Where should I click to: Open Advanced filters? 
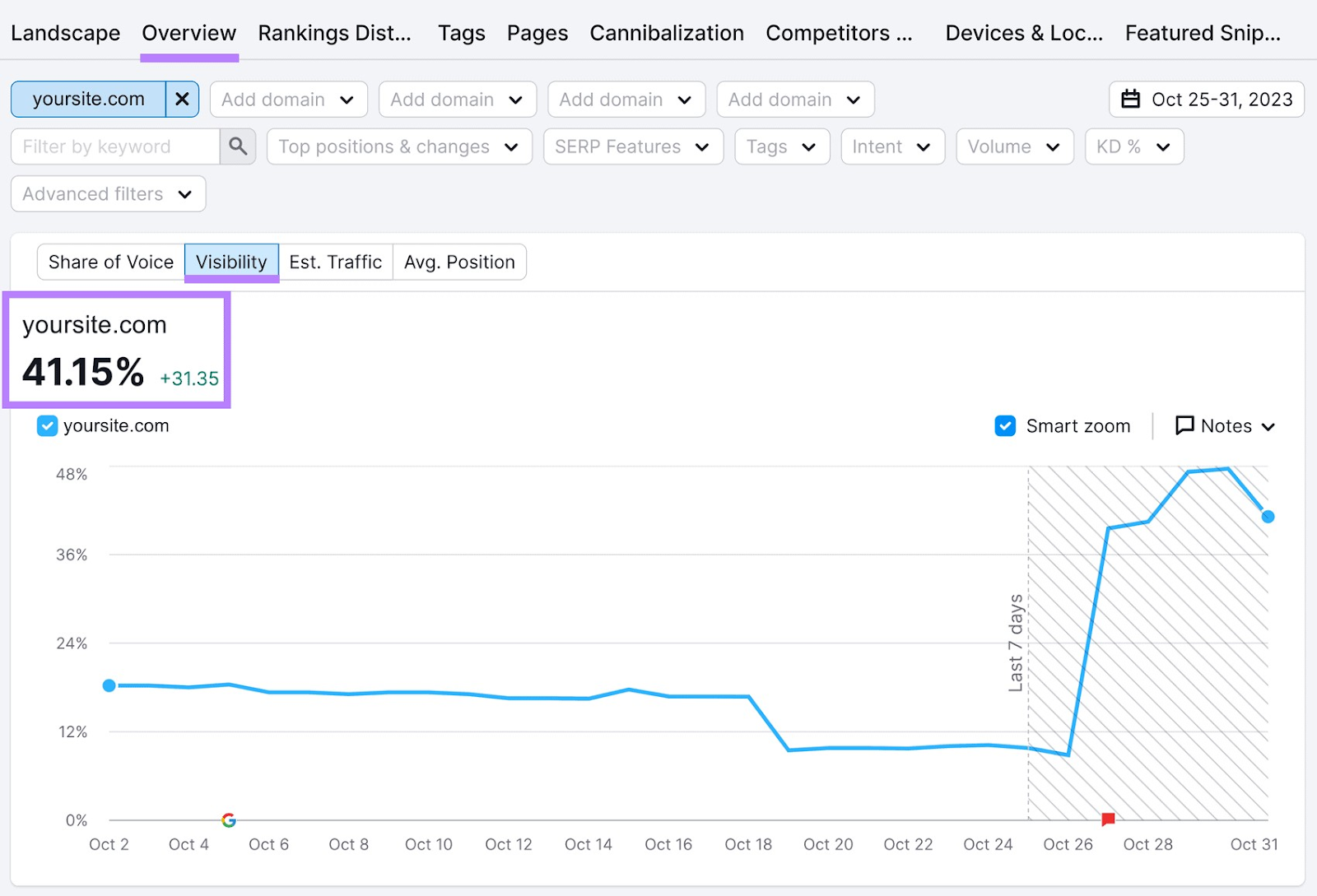(x=107, y=194)
